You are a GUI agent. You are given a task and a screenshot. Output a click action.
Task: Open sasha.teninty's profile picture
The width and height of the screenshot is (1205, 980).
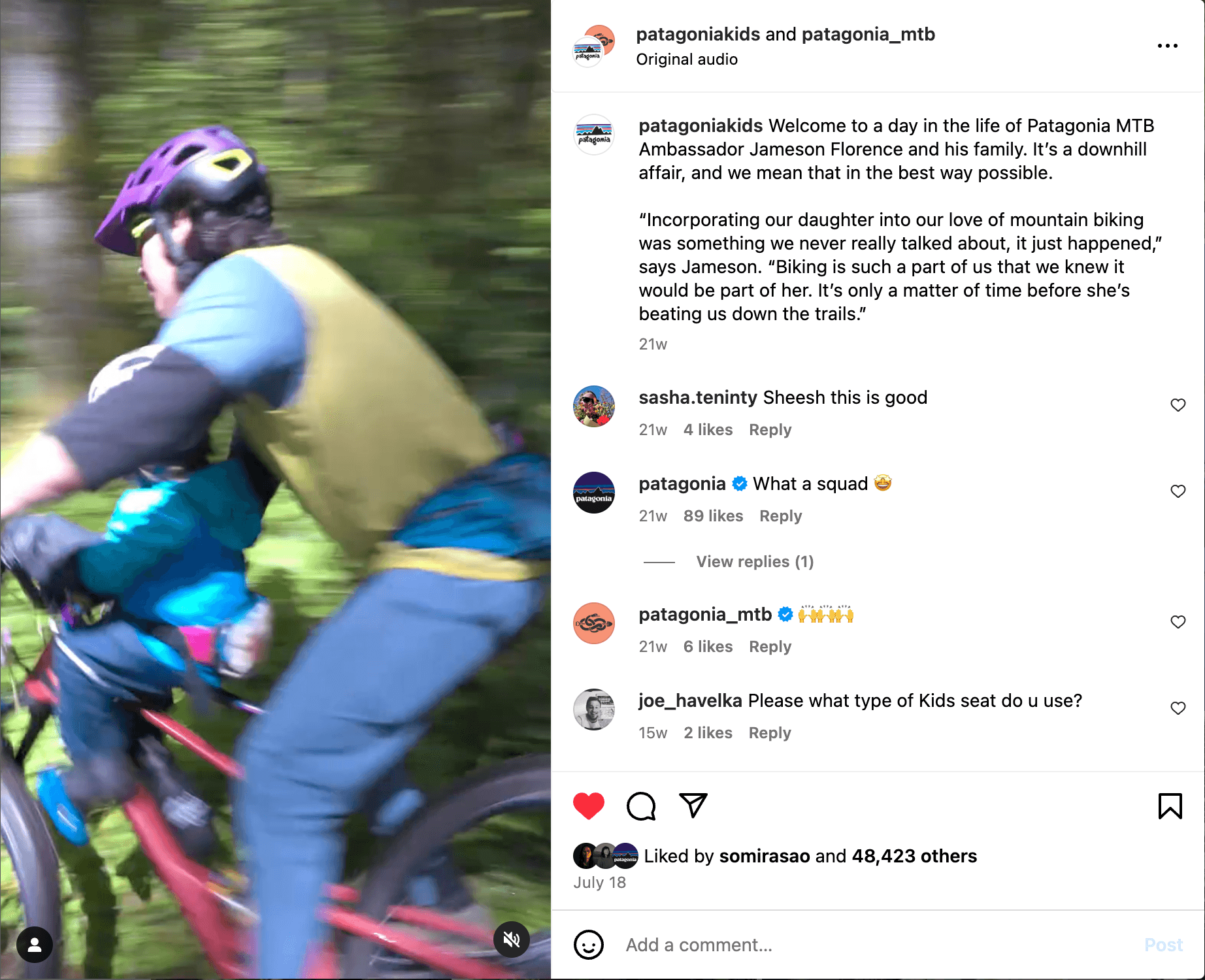point(593,406)
